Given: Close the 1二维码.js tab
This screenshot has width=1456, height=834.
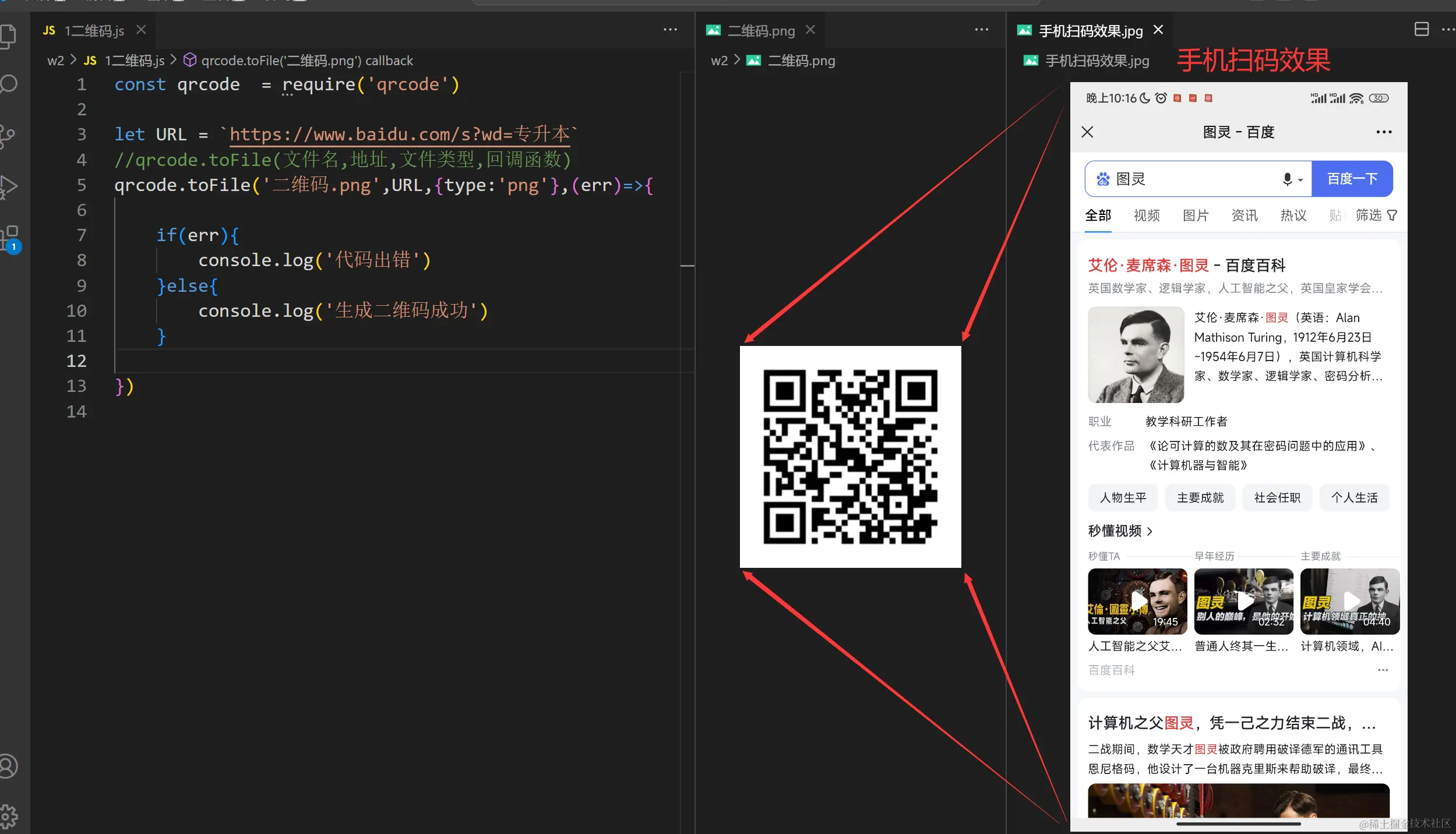Looking at the screenshot, I should tap(141, 30).
